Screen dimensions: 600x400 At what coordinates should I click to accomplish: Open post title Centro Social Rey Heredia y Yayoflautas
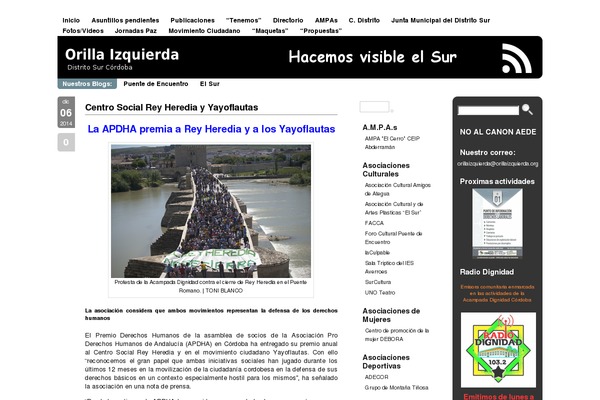click(x=171, y=108)
